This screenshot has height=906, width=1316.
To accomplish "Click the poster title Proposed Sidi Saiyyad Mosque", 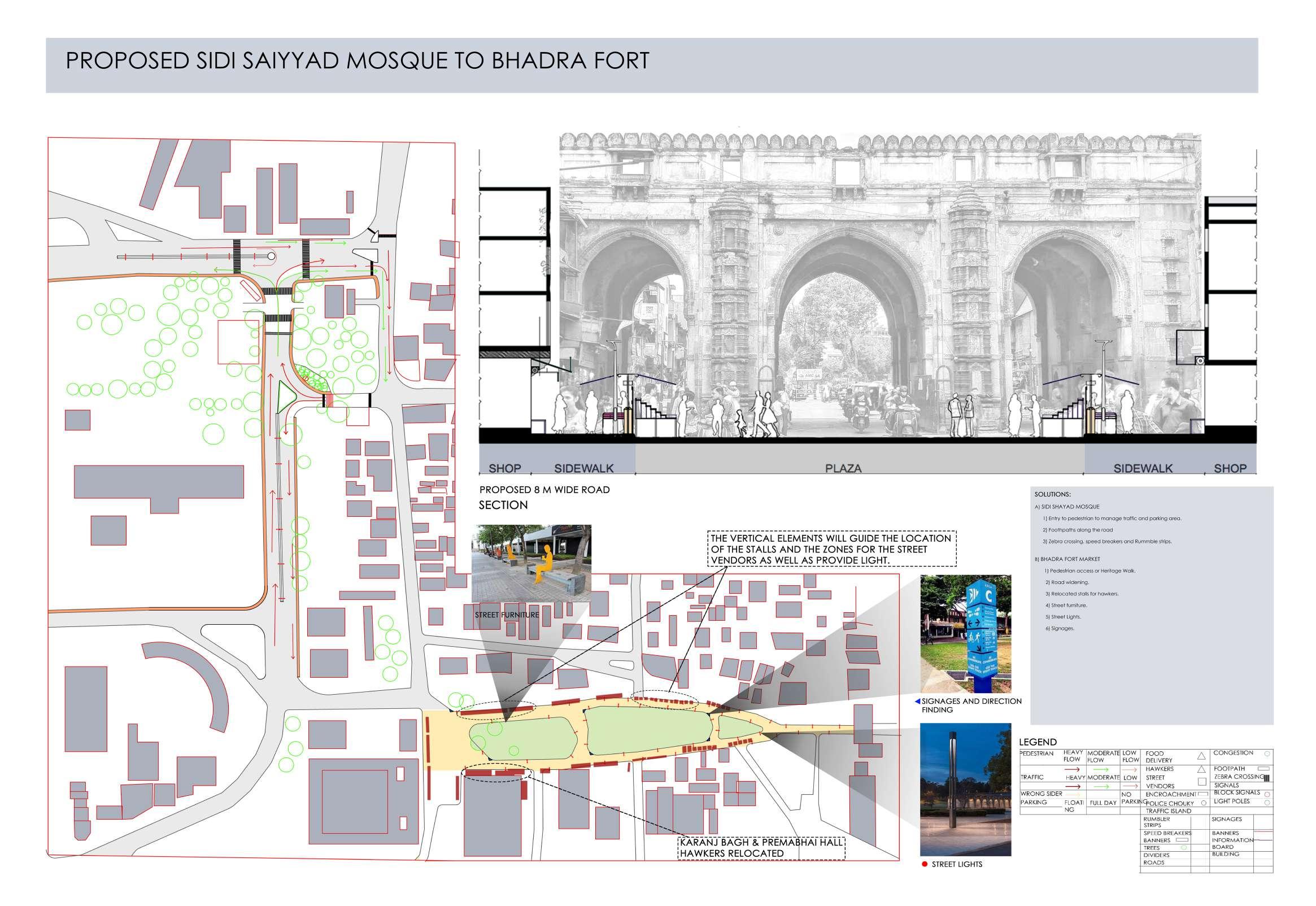I will (358, 62).
